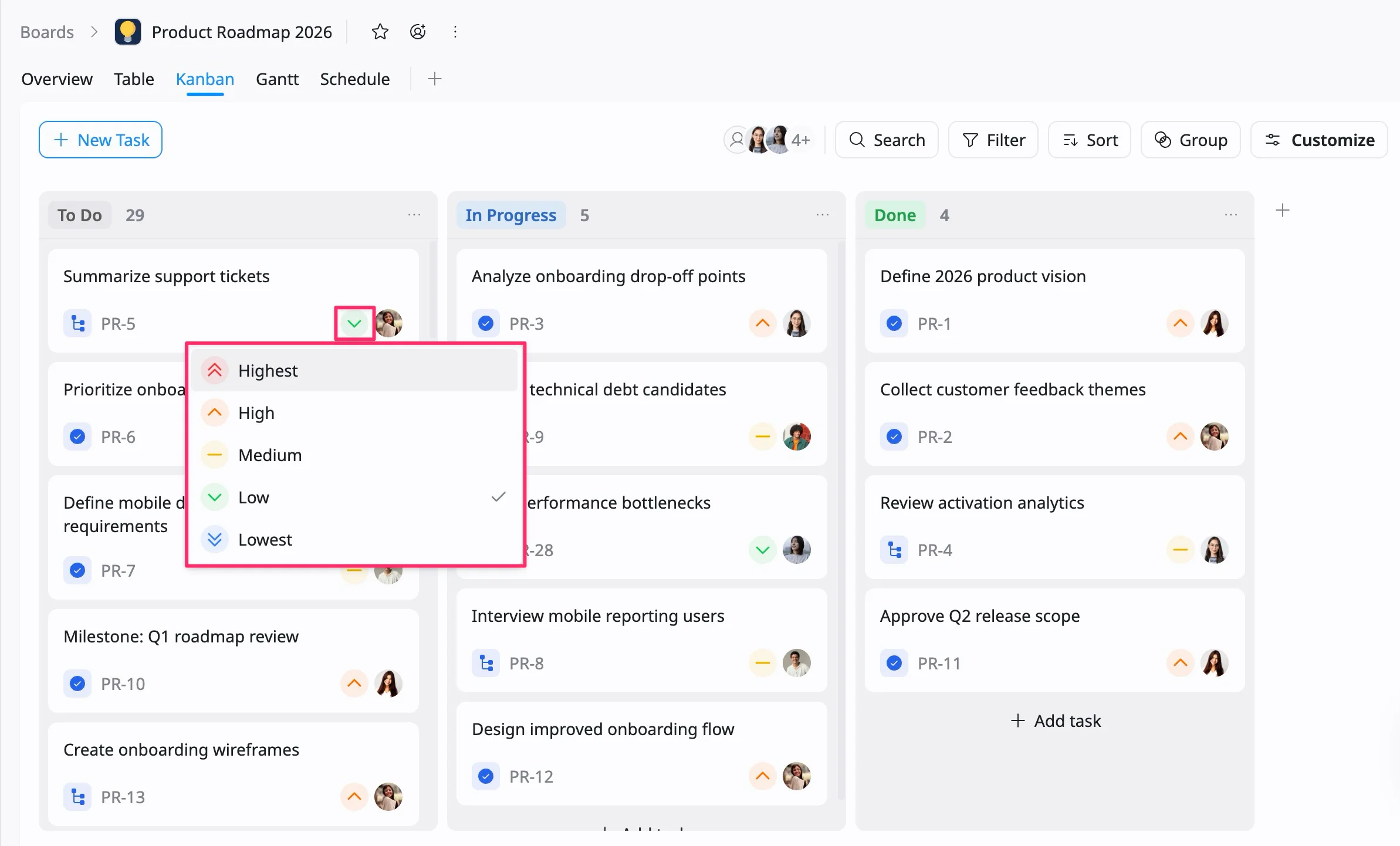This screenshot has width=1400, height=846.
Task: Open the Medium priority dropdown on PR-4
Action: [1181, 550]
